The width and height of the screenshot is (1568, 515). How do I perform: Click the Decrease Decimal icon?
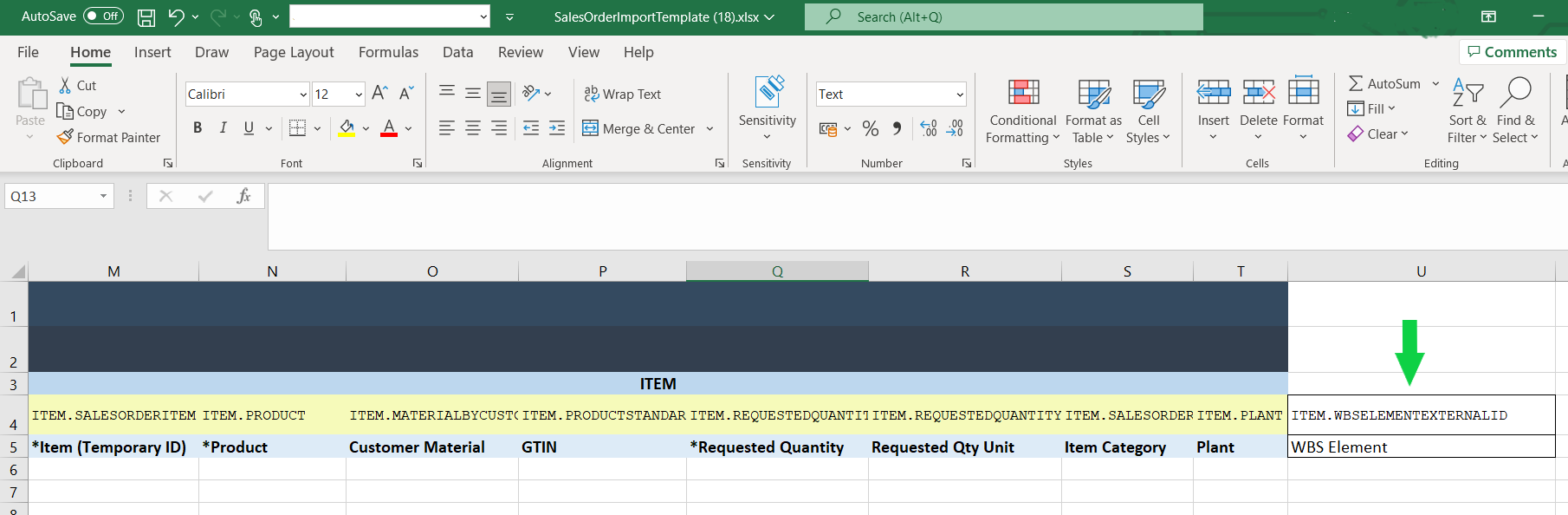pyautogui.click(x=955, y=128)
